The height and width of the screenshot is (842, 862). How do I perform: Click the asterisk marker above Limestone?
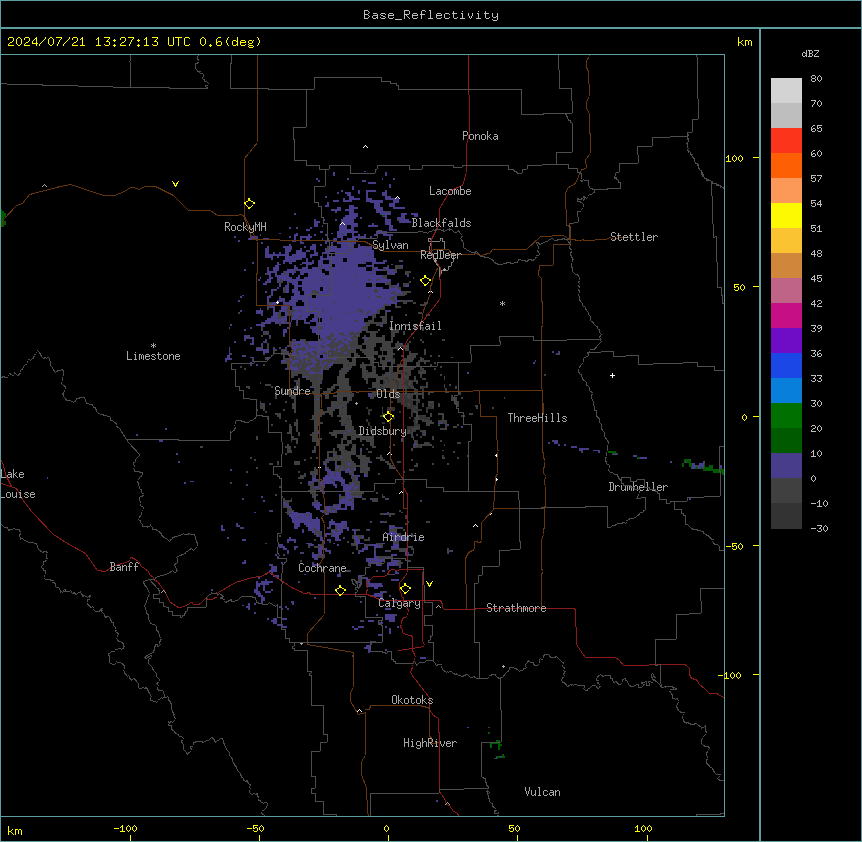[x=153, y=346]
